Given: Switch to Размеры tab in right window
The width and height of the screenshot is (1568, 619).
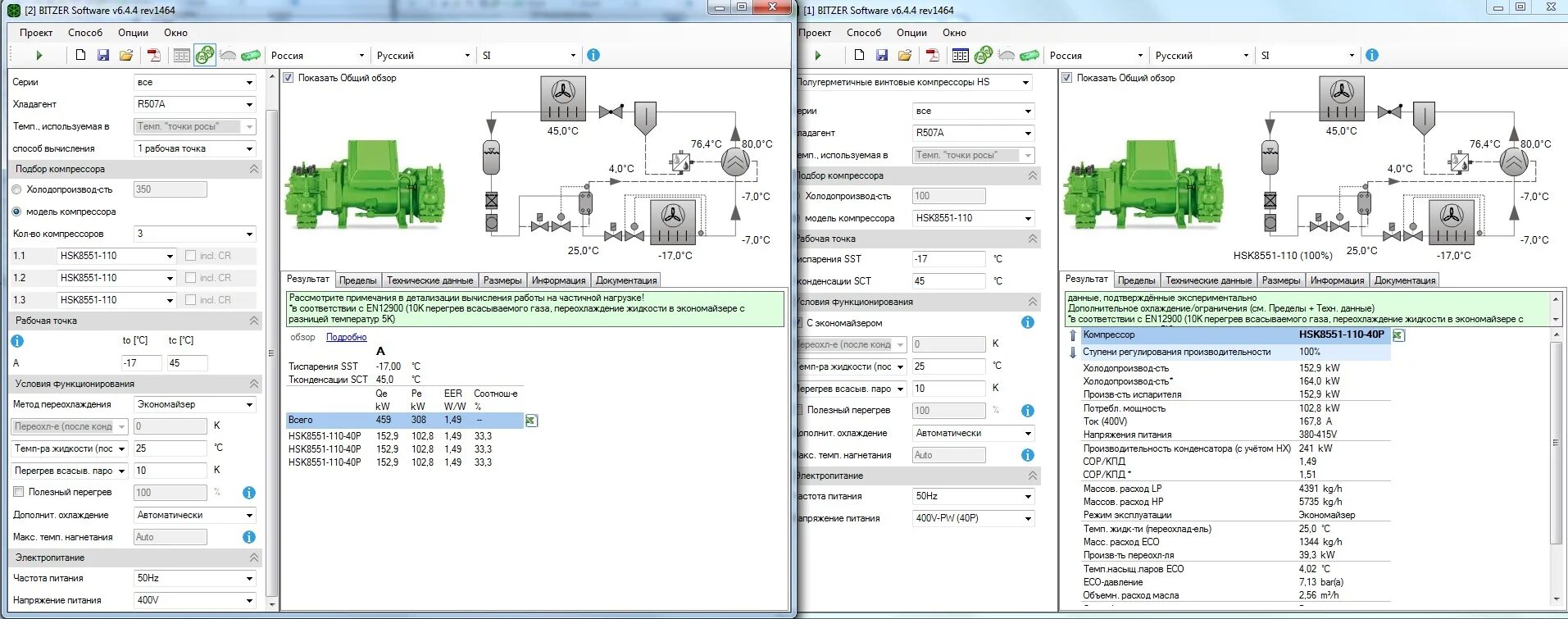Looking at the screenshot, I should 1281,280.
